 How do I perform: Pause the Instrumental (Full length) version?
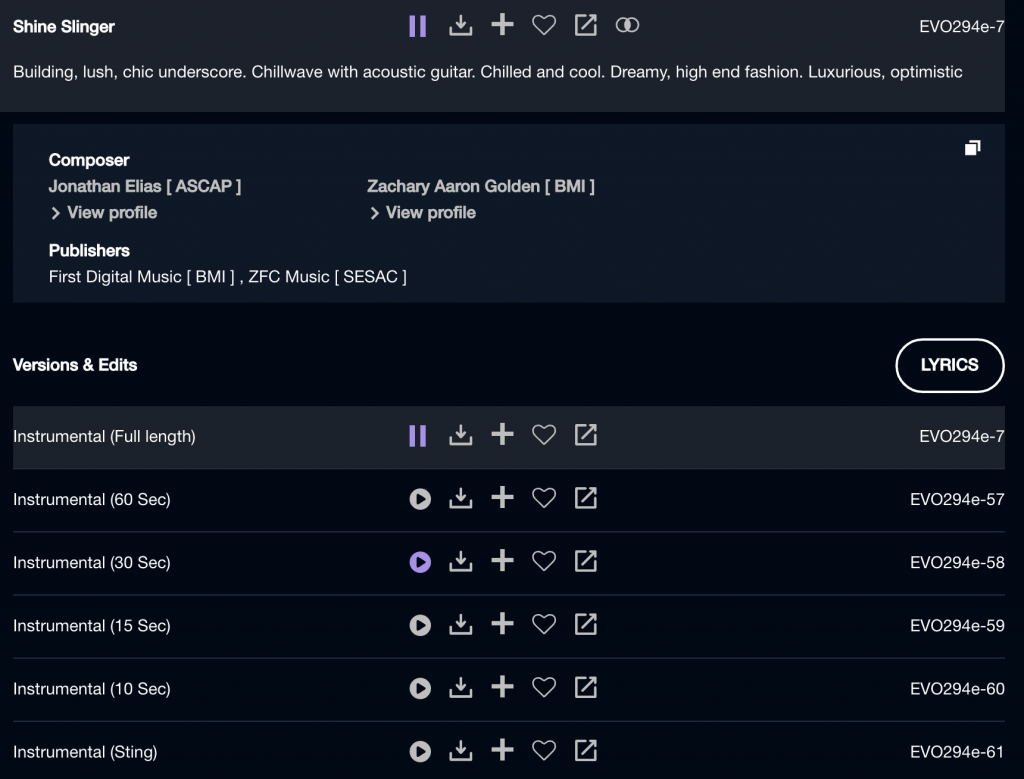click(418, 436)
